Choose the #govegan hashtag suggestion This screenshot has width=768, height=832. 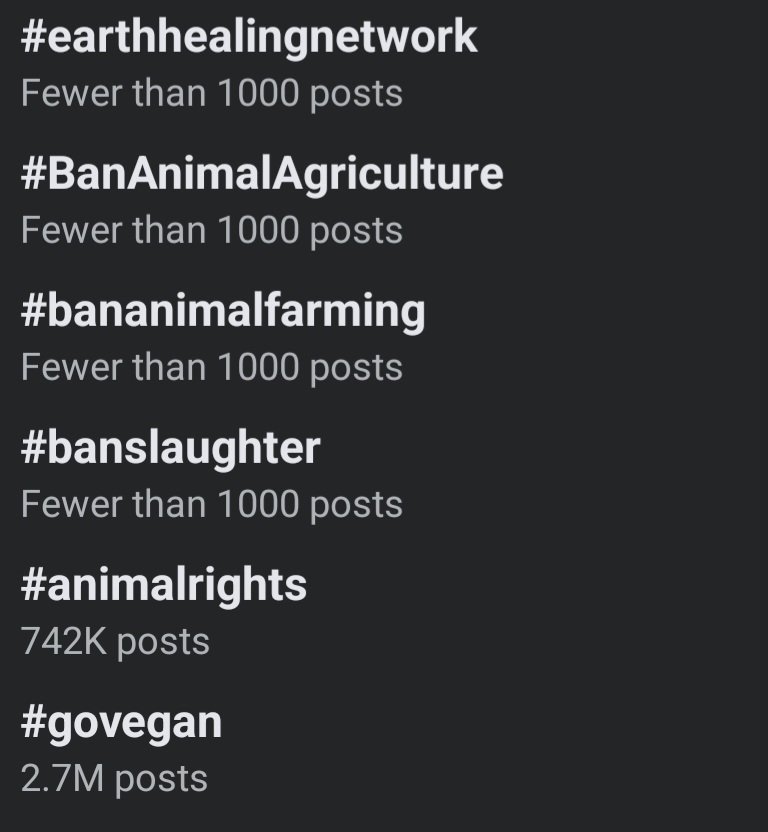[121, 722]
